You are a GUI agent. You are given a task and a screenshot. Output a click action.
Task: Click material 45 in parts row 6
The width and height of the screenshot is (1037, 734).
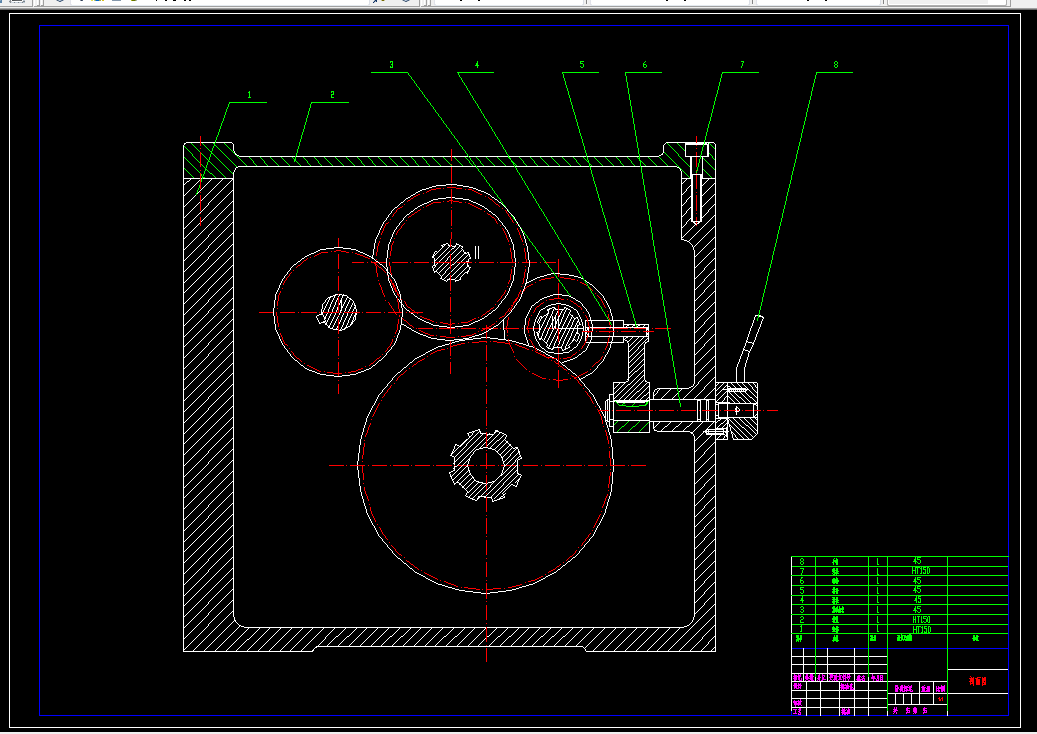point(917,581)
